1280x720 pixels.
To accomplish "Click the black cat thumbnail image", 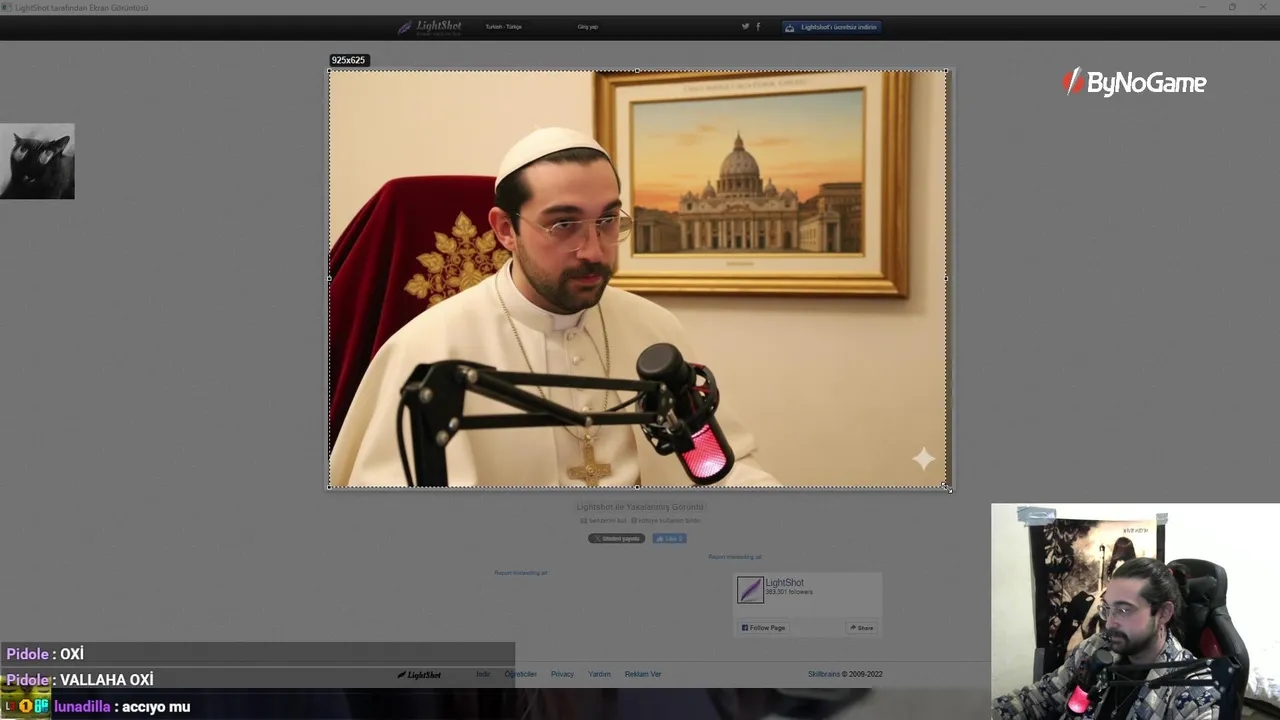I will [x=37, y=161].
